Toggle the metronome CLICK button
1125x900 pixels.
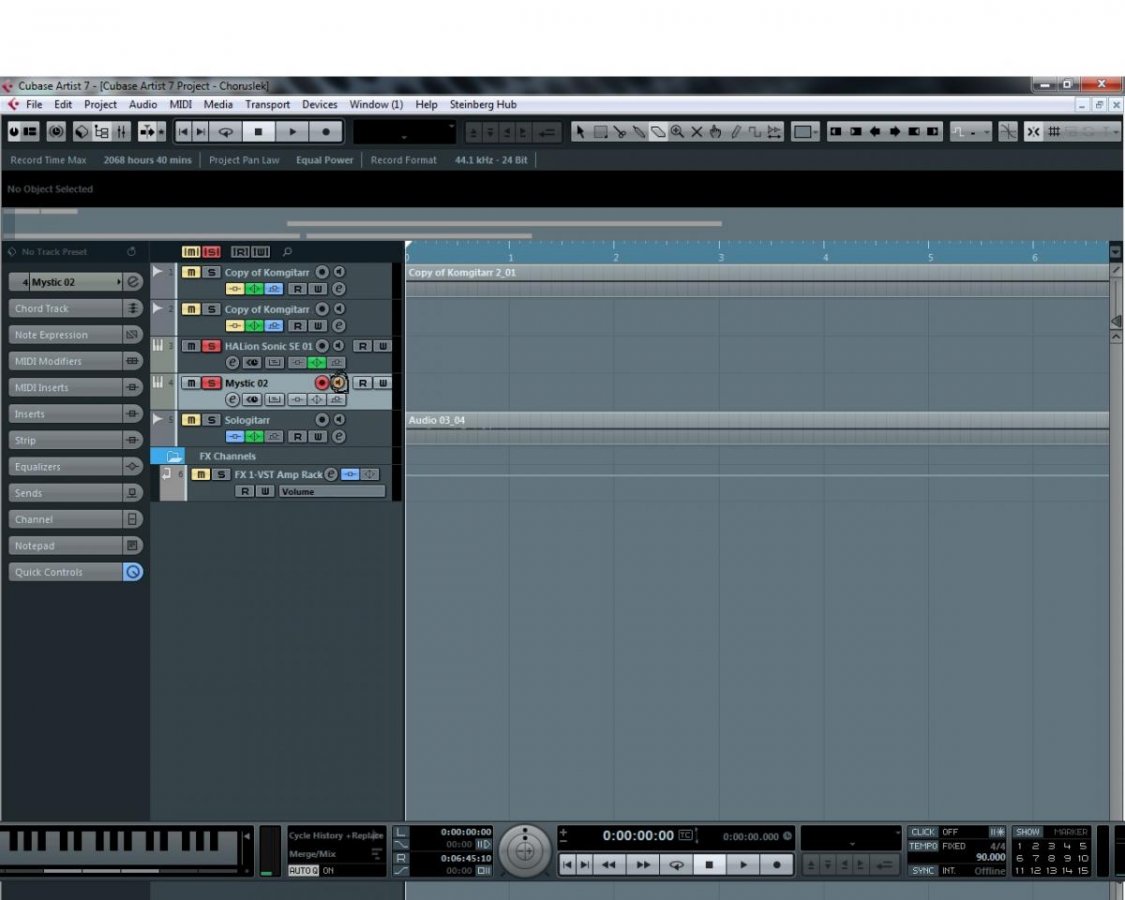tap(923, 832)
